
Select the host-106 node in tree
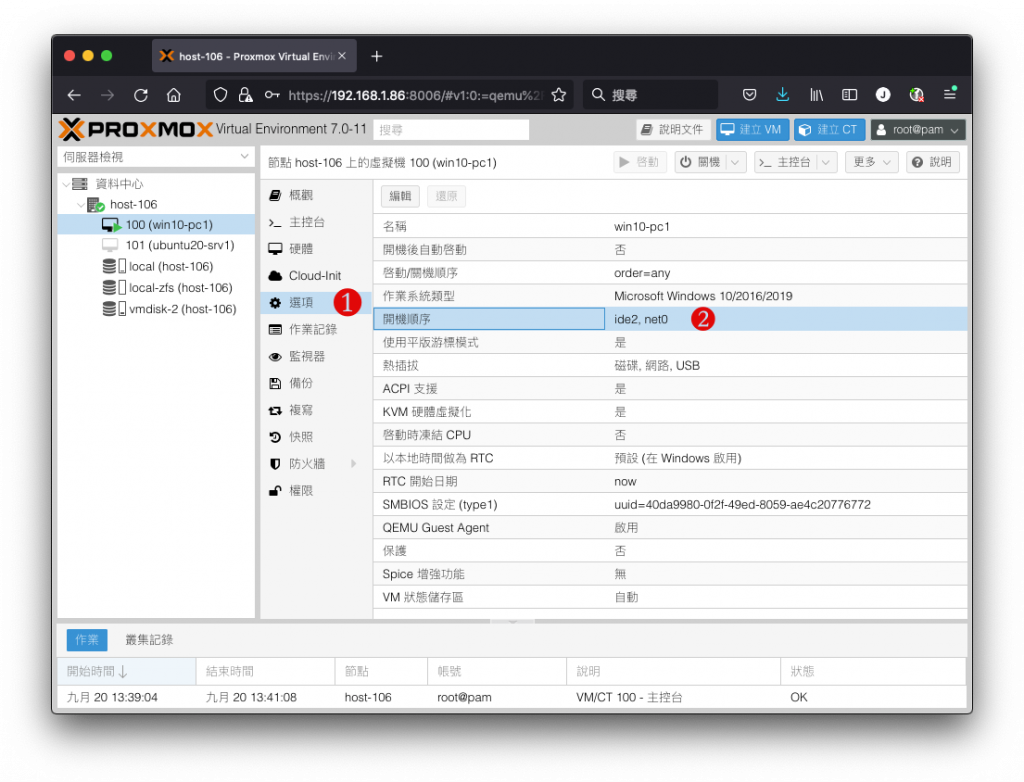(133, 204)
